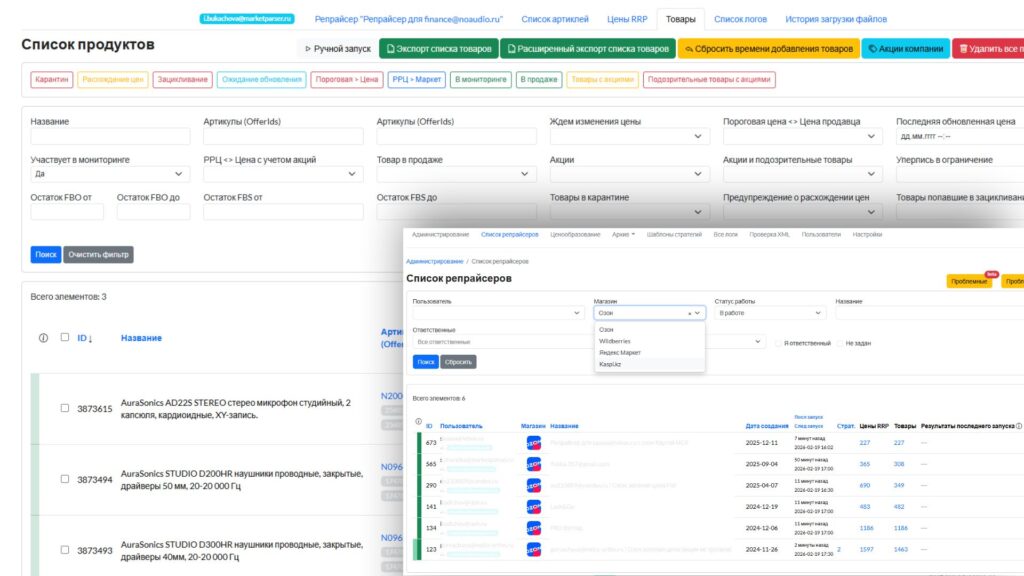Click the tag icon on Акции компании
Screen dimensions: 1024x576
[x=872, y=48]
